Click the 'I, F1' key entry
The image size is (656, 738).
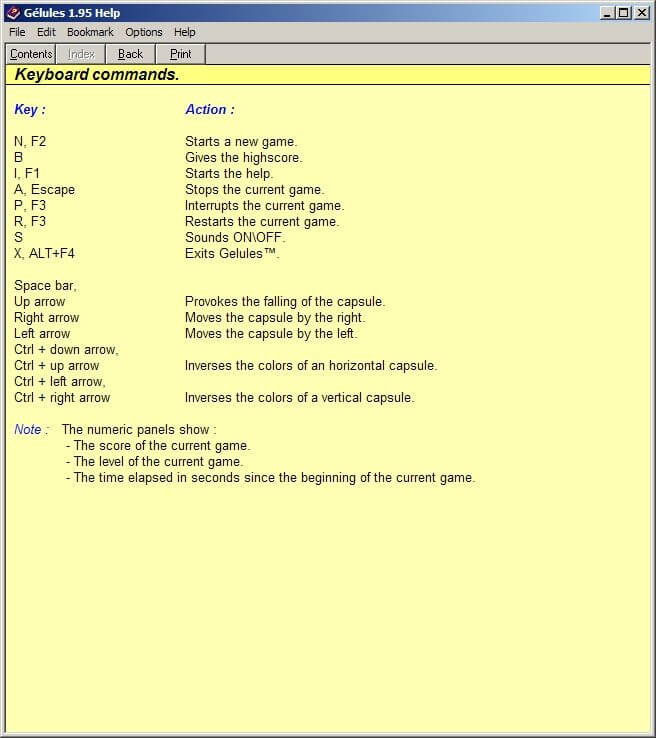pos(26,173)
